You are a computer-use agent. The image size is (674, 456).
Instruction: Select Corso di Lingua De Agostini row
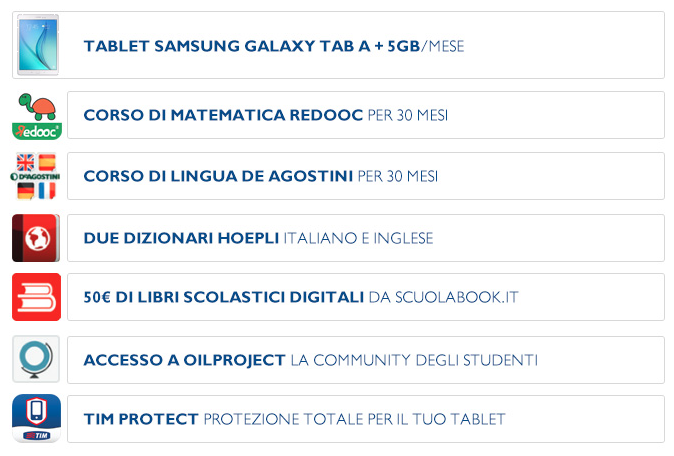tap(366, 176)
